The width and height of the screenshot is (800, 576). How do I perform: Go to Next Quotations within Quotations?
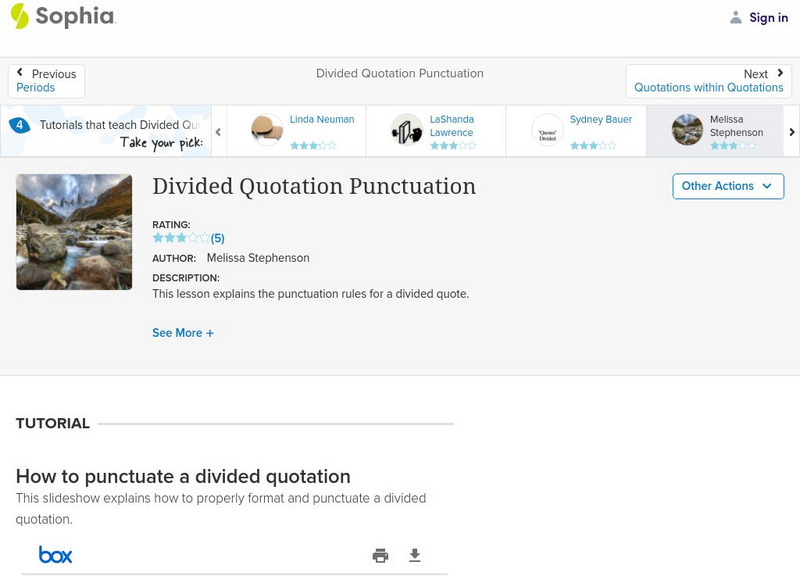tap(709, 81)
